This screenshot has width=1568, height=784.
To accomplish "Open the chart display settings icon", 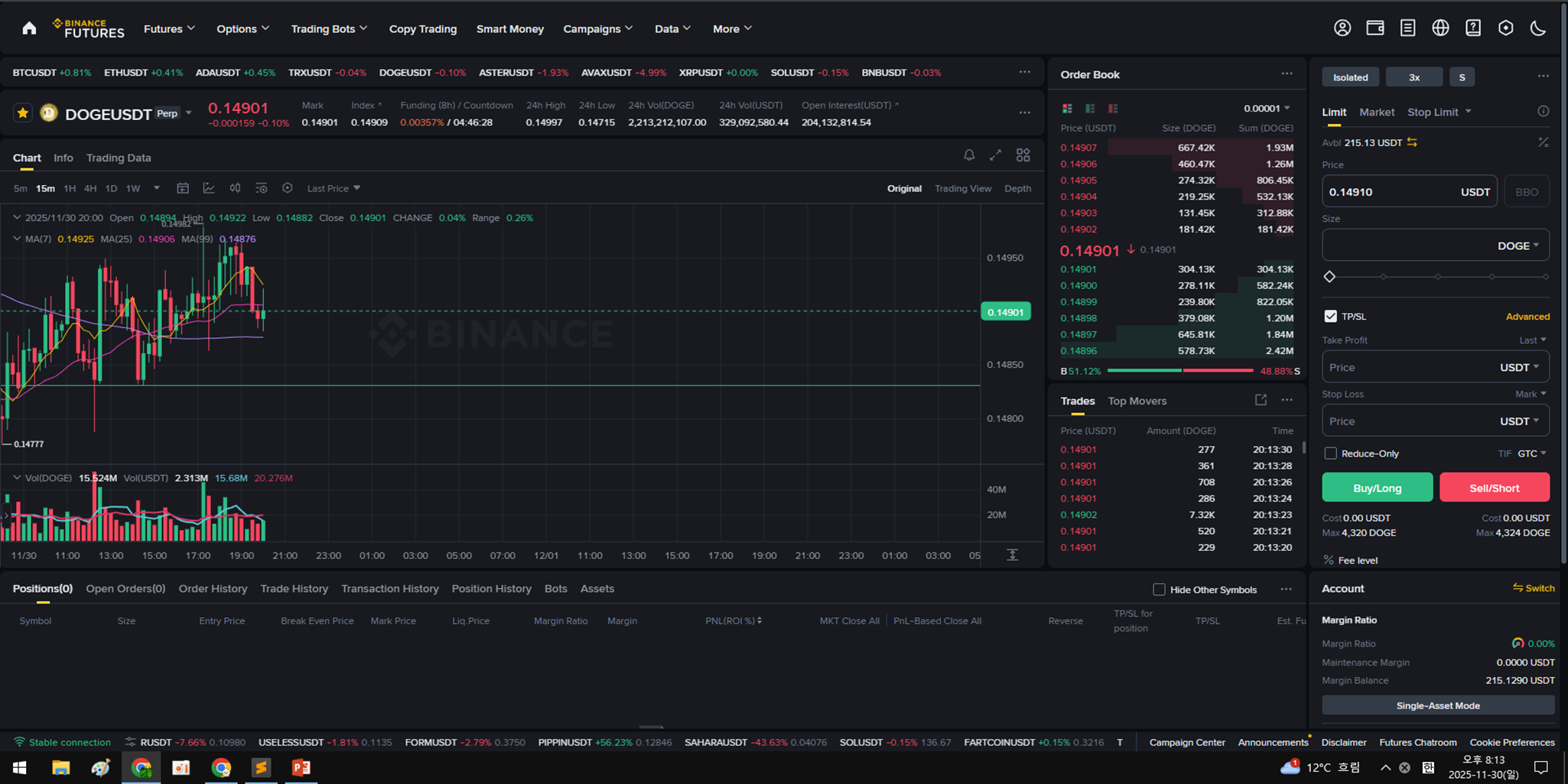I will [261, 188].
